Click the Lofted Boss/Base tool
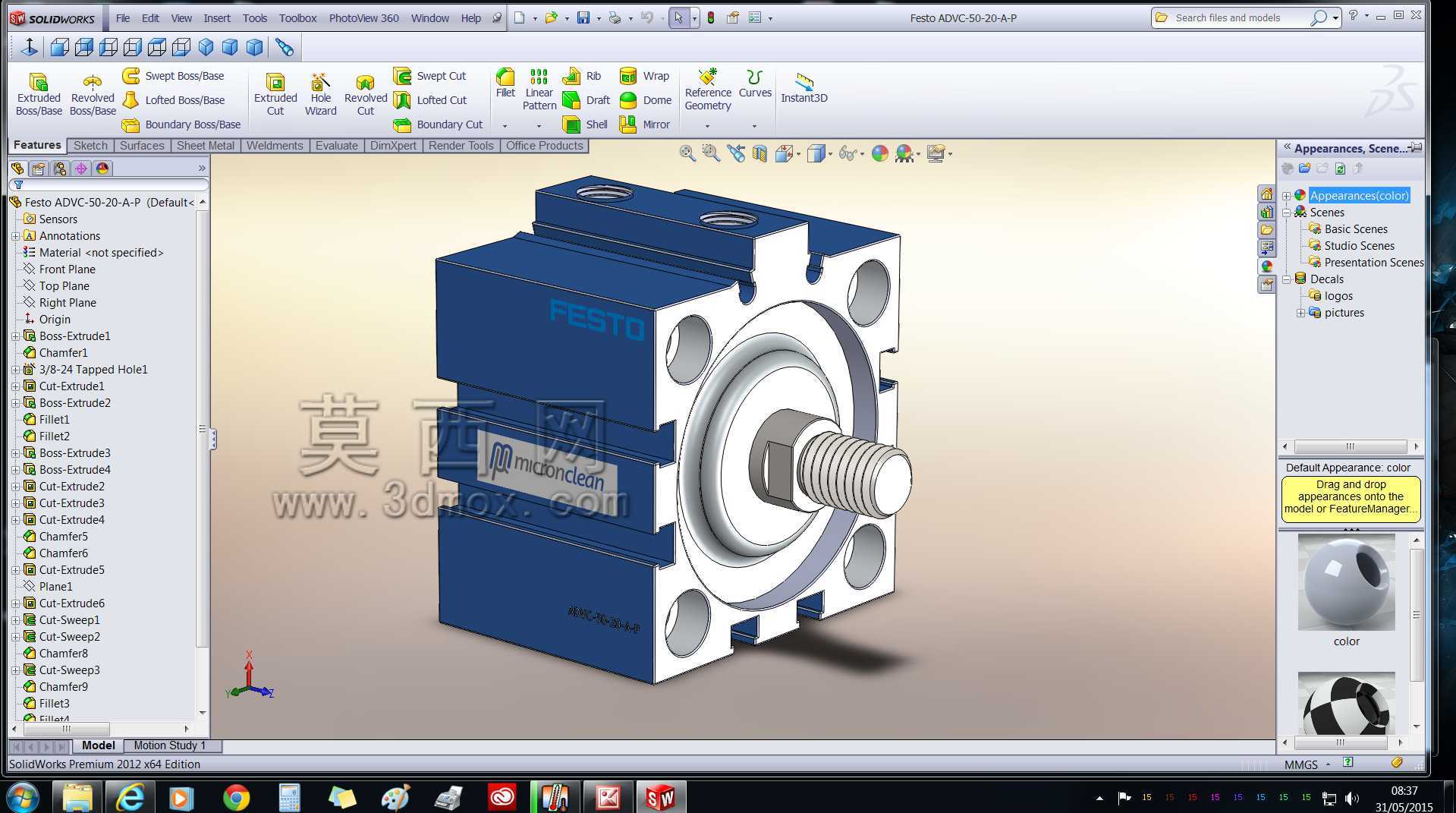Screen dimensions: 1456x813 [x=174, y=100]
